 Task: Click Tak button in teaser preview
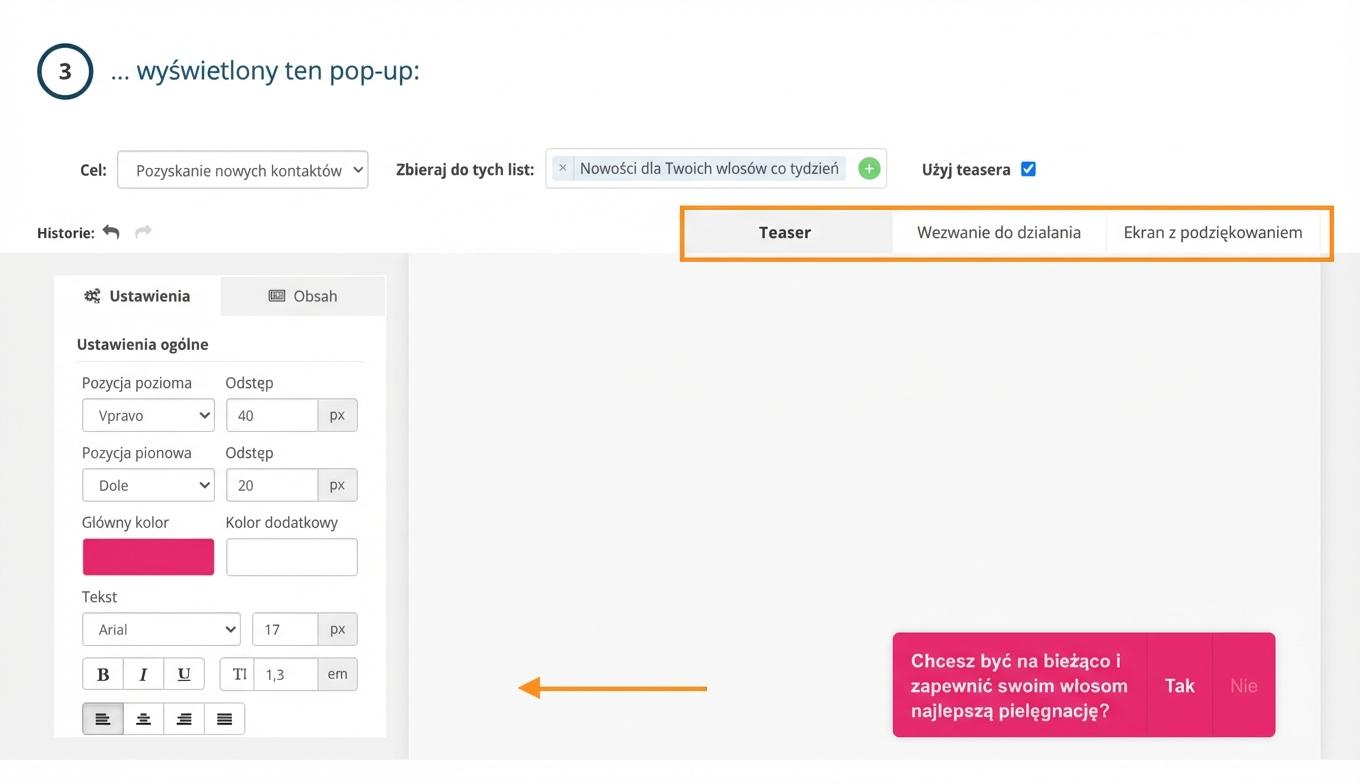click(1180, 686)
